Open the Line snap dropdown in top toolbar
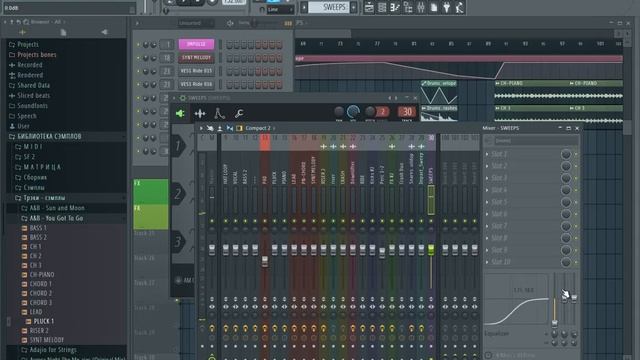Image resolution: width=640 pixels, height=360 pixels. pyautogui.click(x=280, y=9)
